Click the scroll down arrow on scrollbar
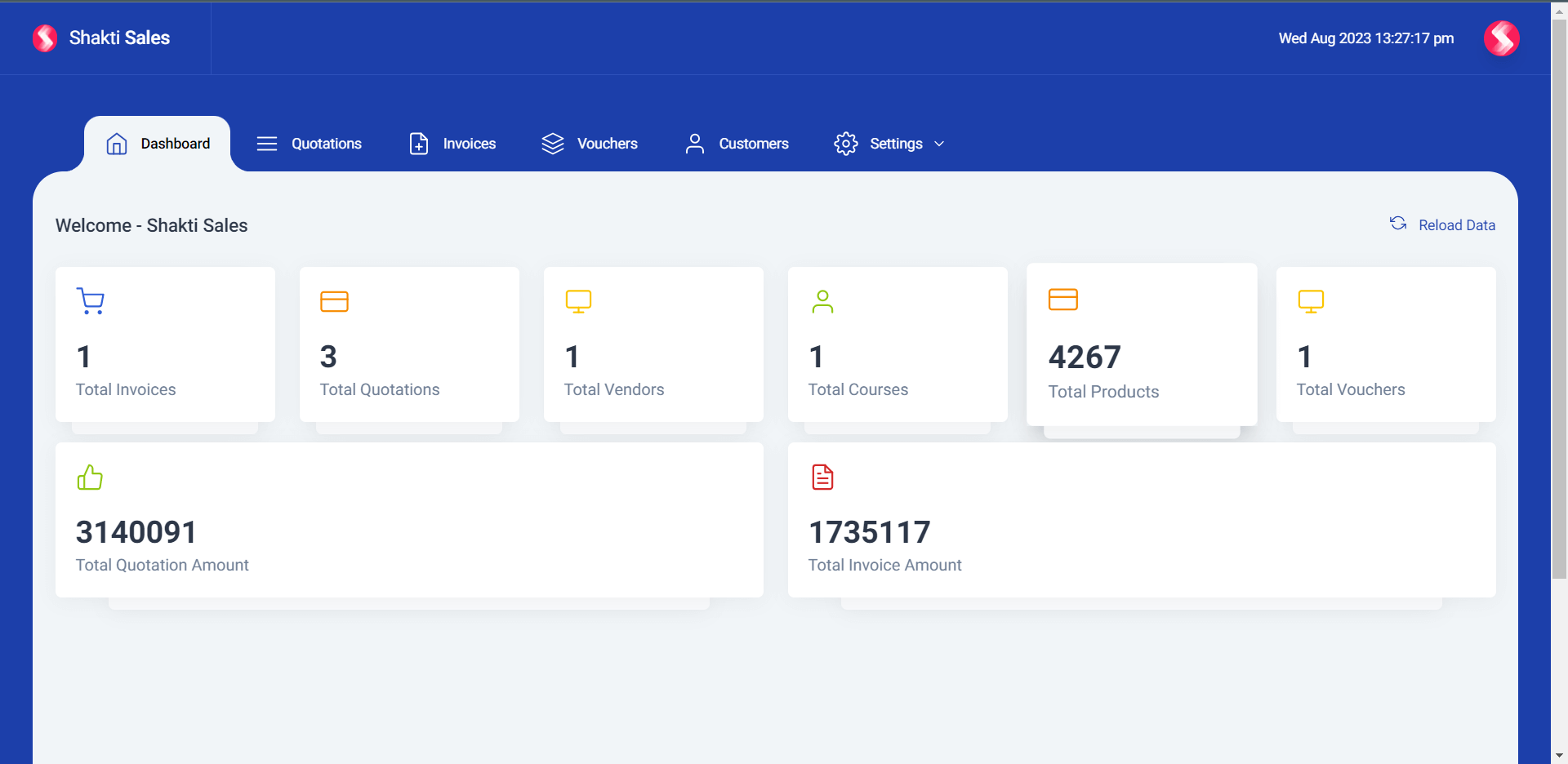The height and width of the screenshot is (764, 1568). [x=1559, y=756]
